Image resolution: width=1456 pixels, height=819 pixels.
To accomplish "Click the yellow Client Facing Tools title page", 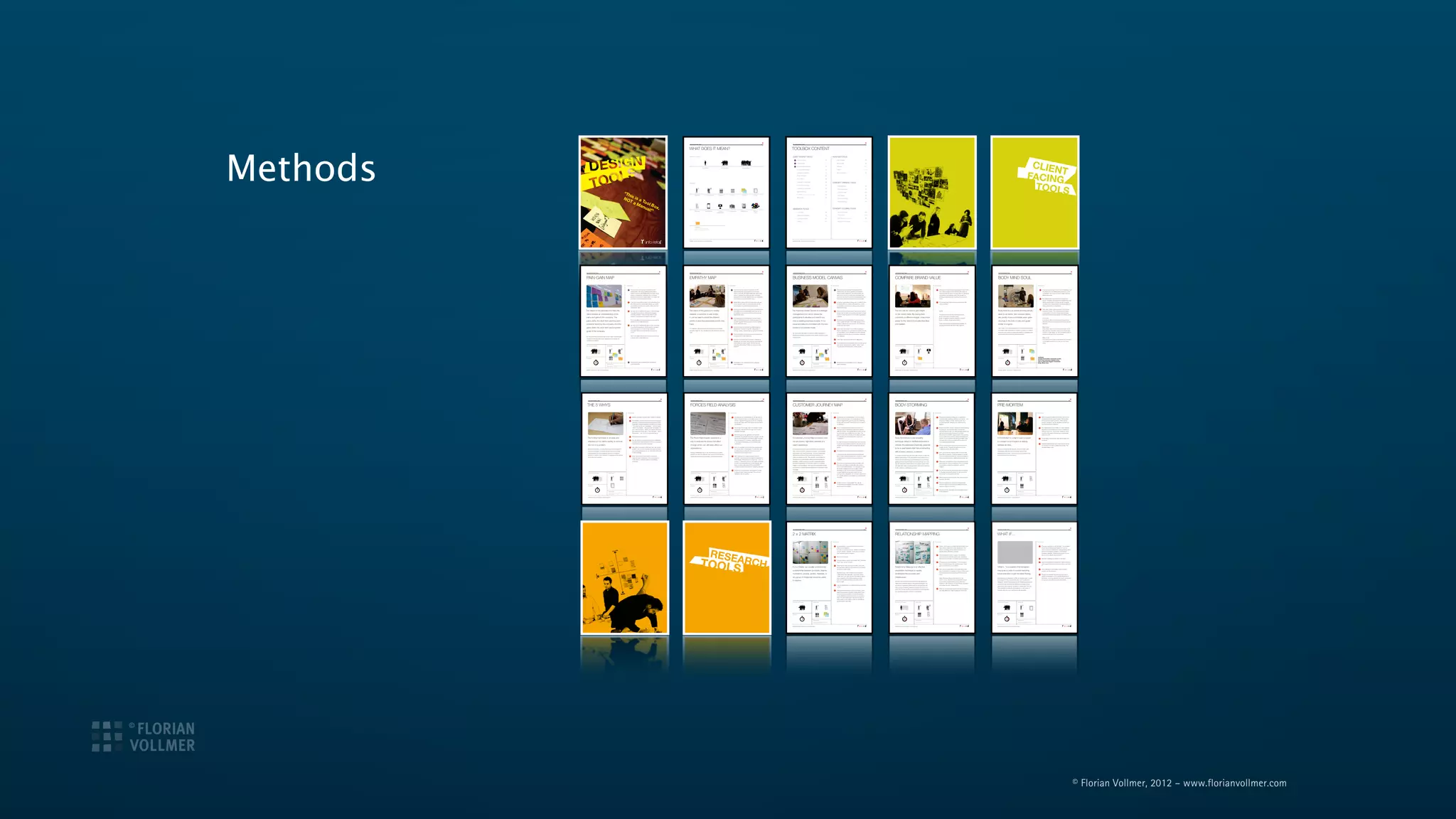I will (1034, 192).
